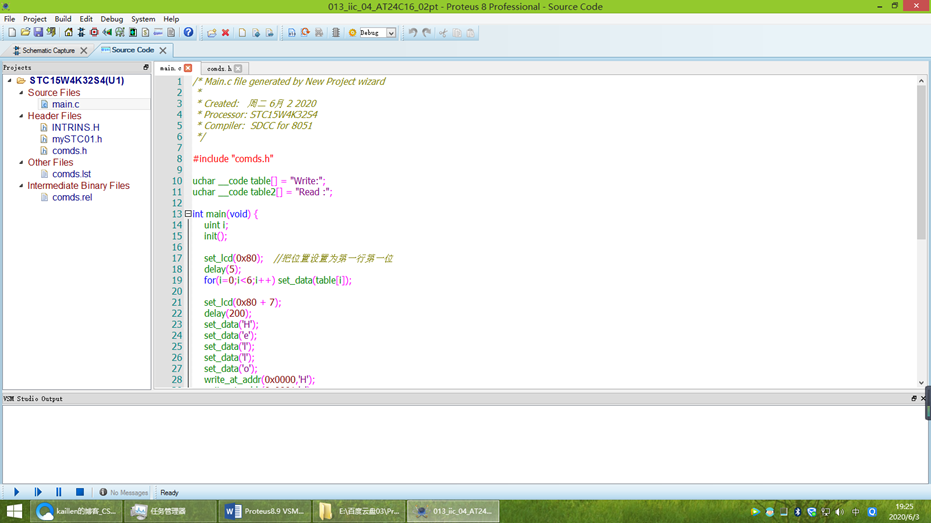Screen dimensions: 931x524
Task: Click the new source file icon
Action: pyautogui.click(x=242, y=33)
